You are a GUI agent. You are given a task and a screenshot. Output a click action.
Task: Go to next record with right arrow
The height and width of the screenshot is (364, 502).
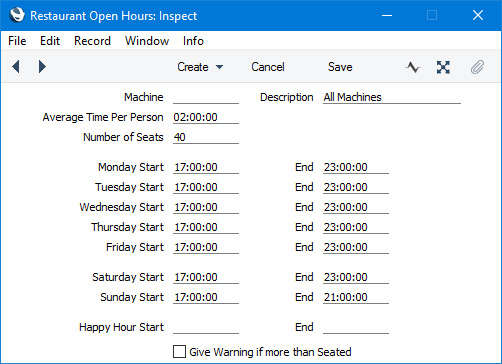click(42, 67)
